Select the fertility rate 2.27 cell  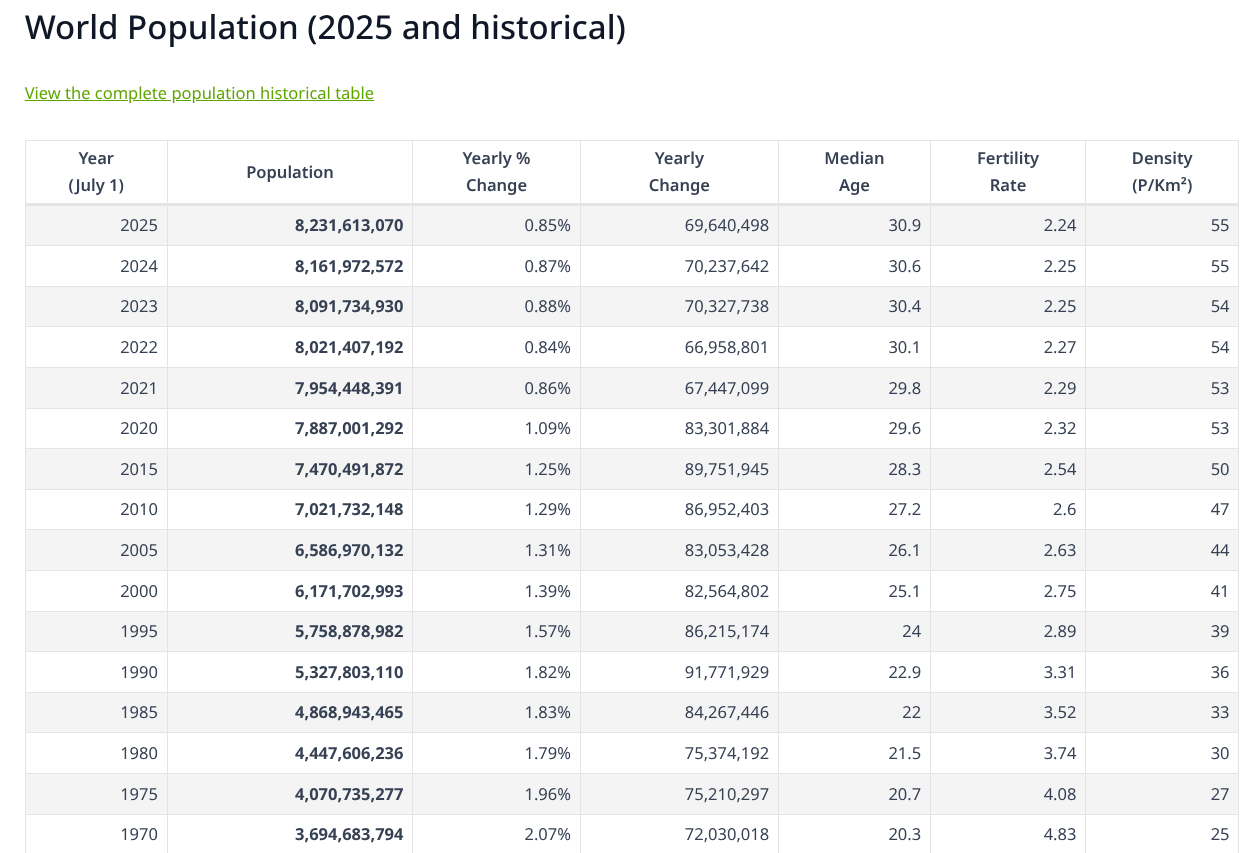1008,347
